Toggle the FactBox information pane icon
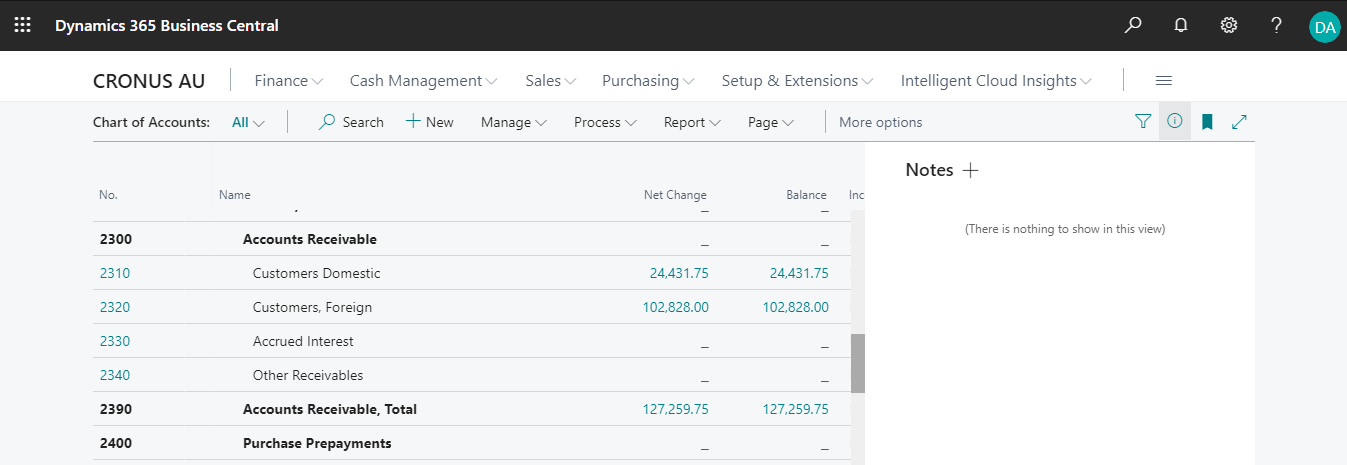This screenshot has width=1347, height=465. pos(1175,122)
